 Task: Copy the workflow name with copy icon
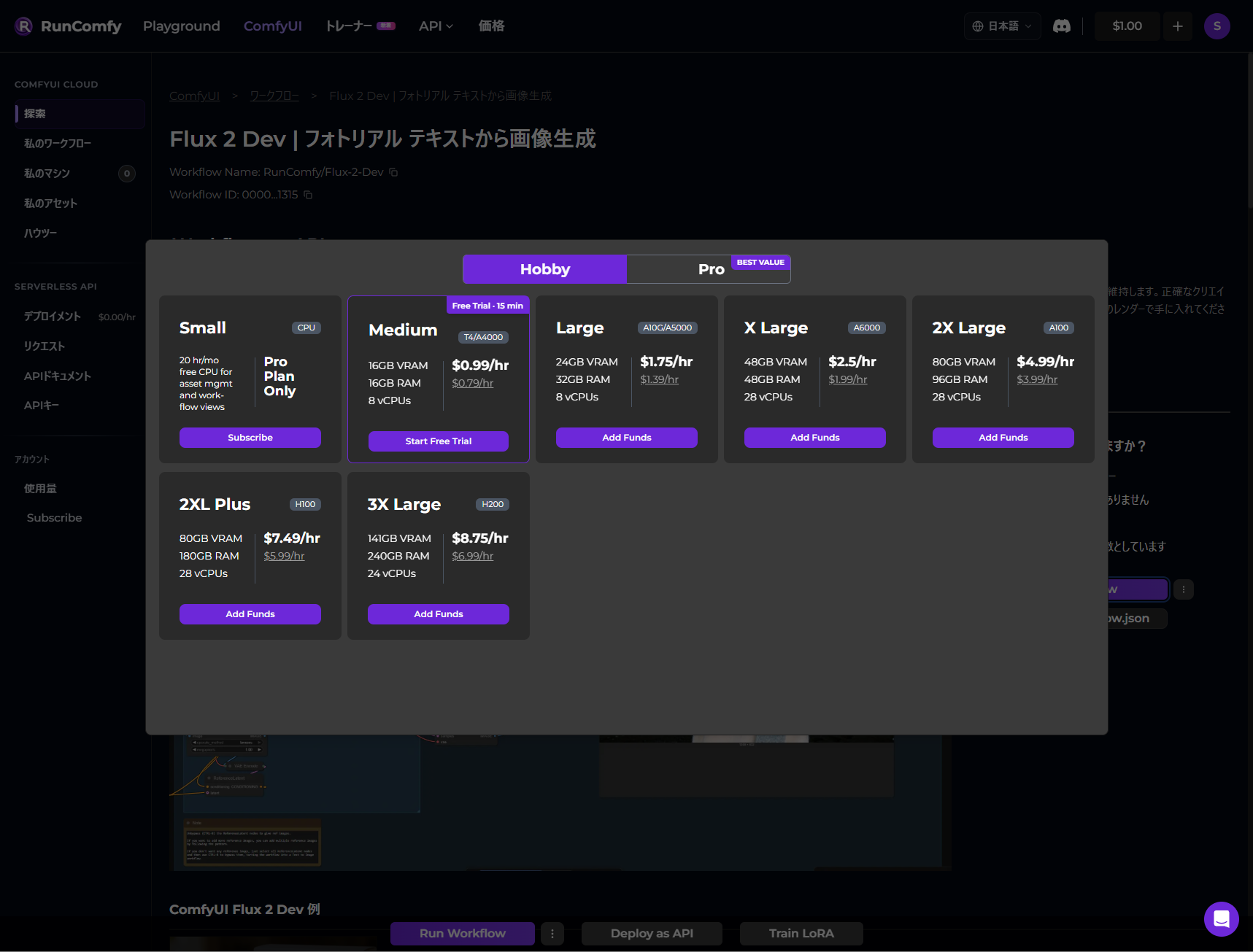pos(393,172)
